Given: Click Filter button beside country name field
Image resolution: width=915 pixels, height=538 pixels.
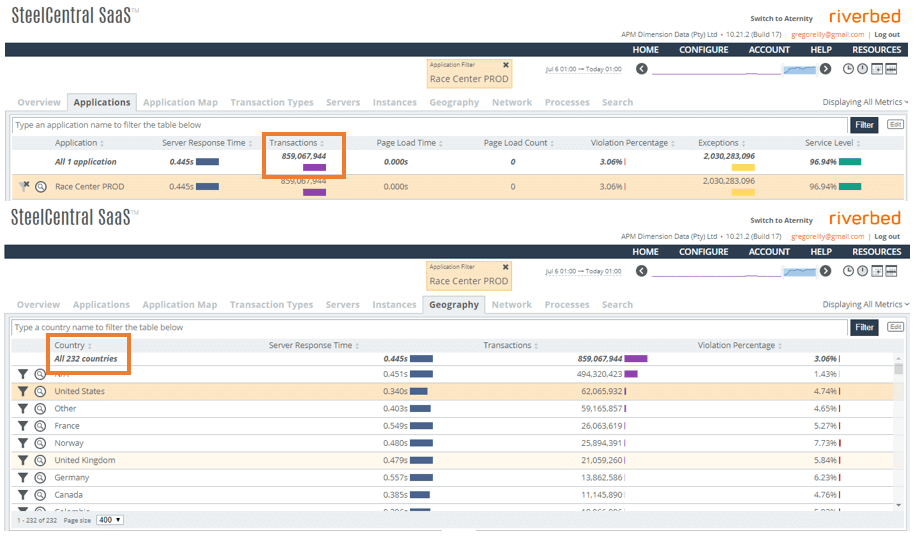Looking at the screenshot, I should (x=864, y=327).
